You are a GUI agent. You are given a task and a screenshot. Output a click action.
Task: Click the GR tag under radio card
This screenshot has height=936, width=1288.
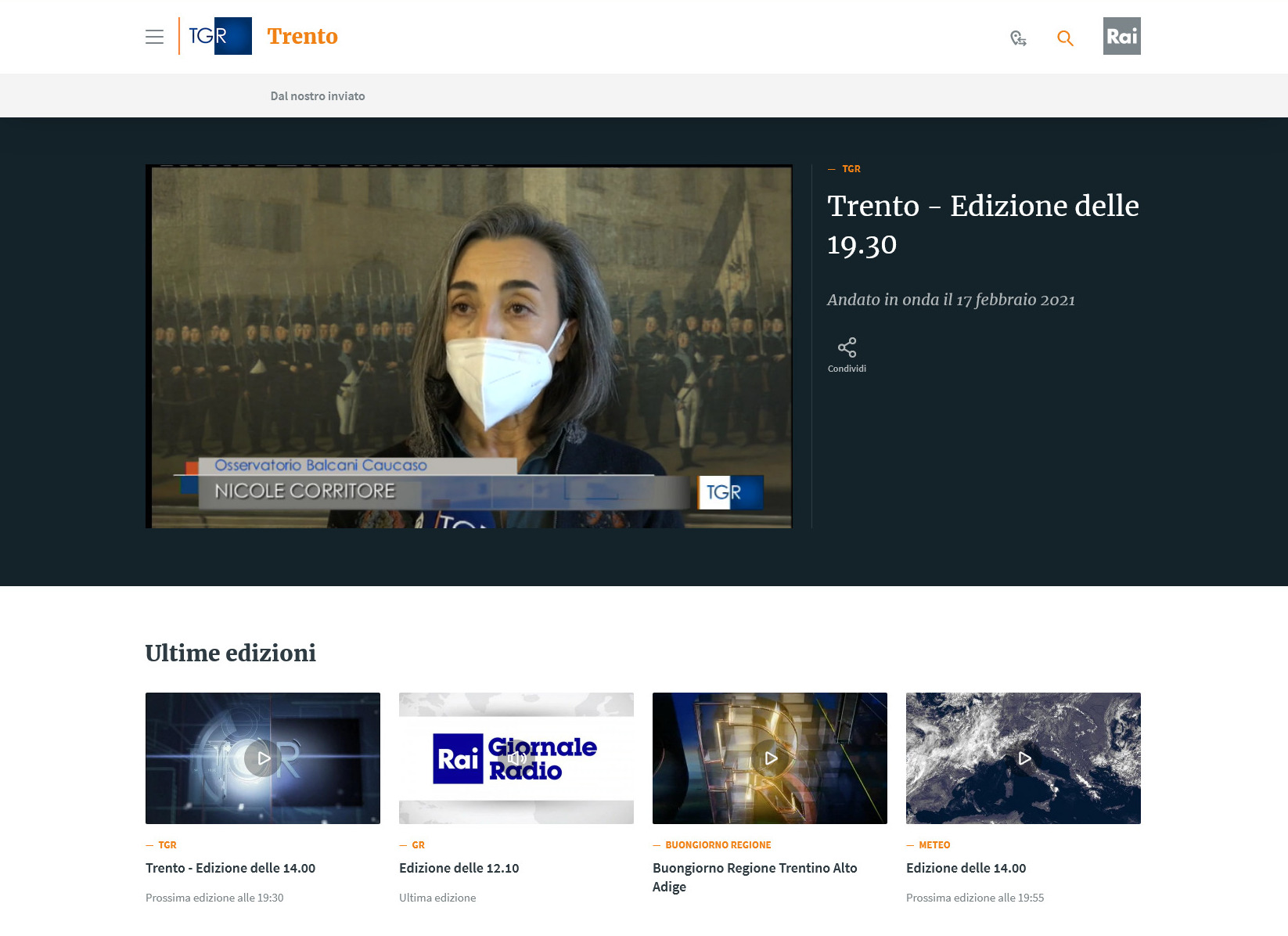pyautogui.click(x=418, y=845)
